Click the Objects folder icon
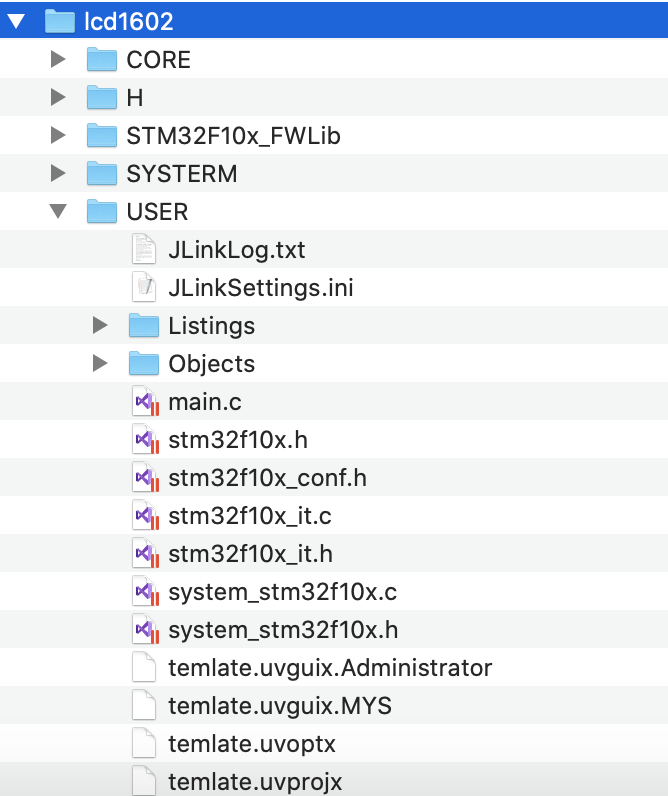 [x=144, y=364]
